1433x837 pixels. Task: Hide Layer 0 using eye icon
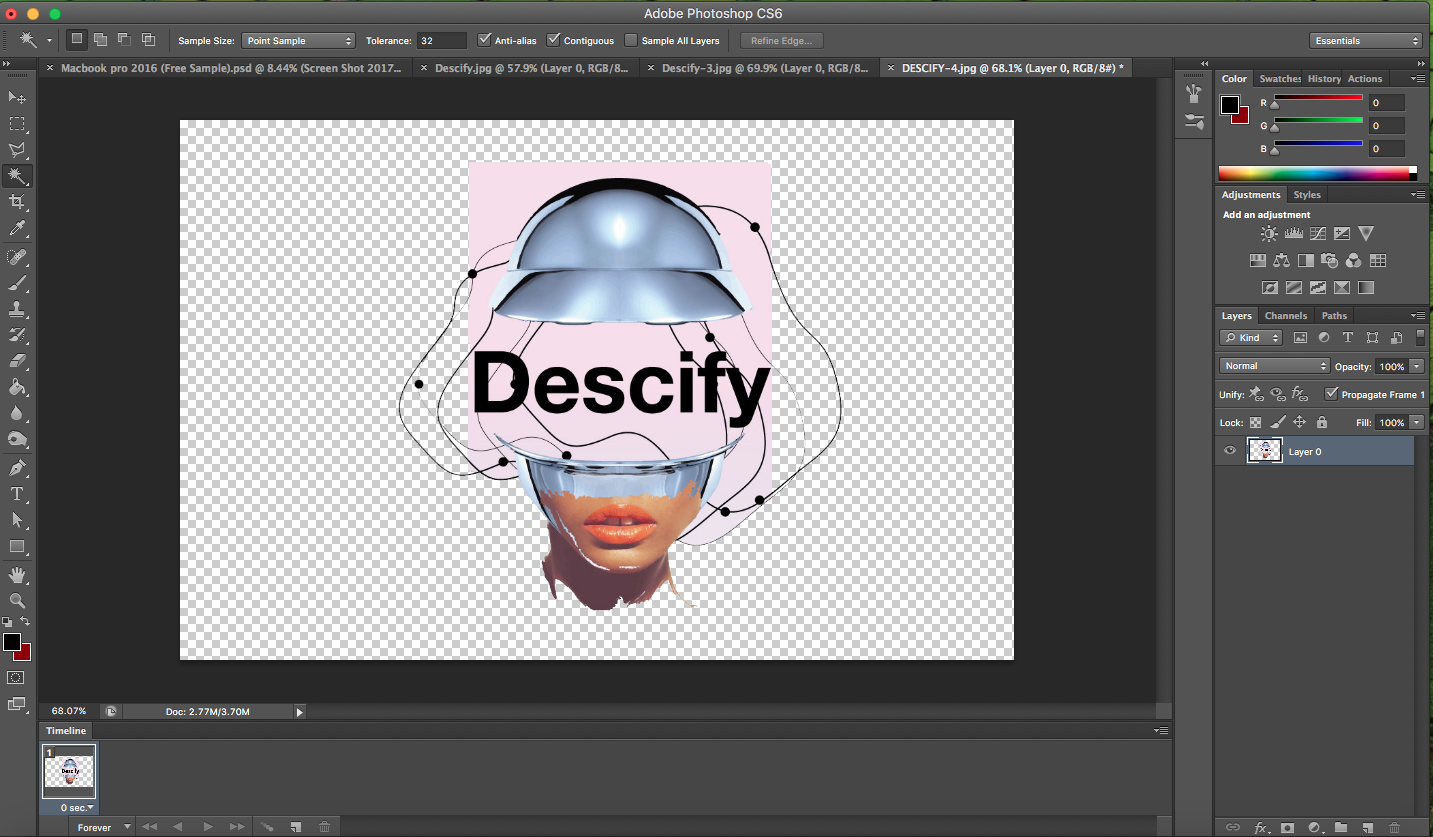[1231, 451]
